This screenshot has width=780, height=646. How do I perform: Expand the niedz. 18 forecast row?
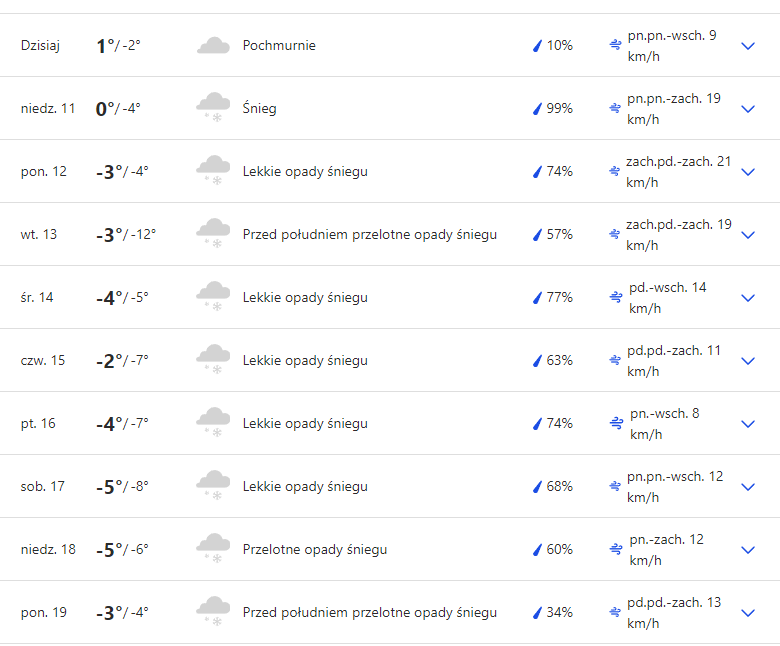pos(748,550)
